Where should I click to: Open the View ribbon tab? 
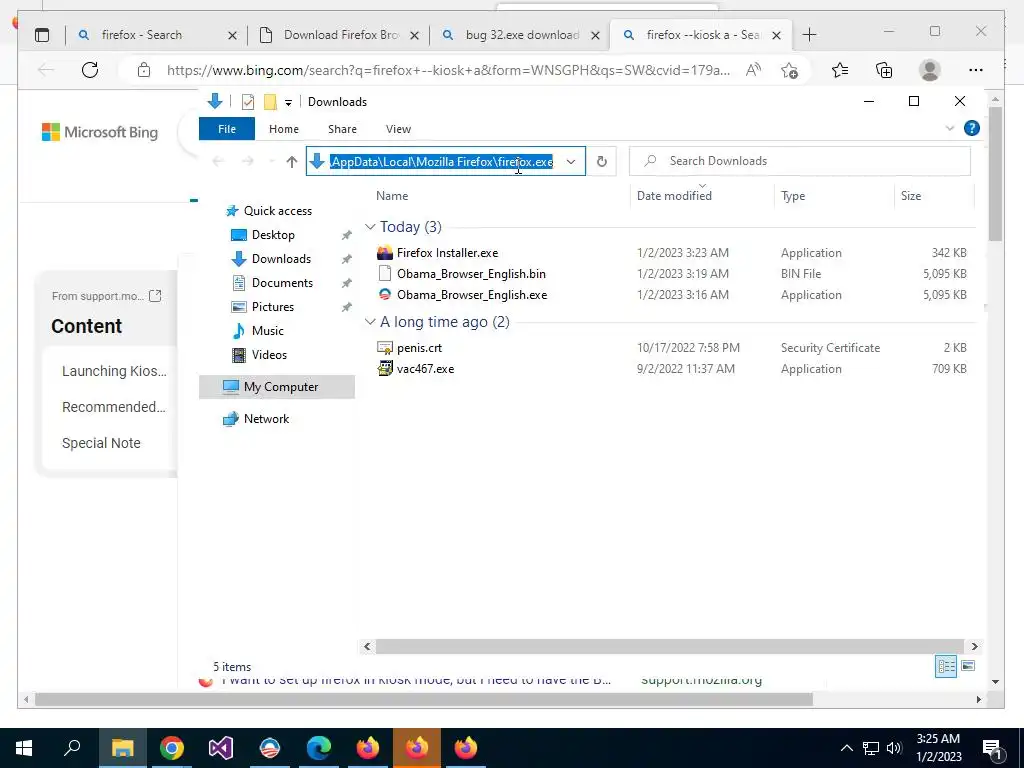coord(398,129)
